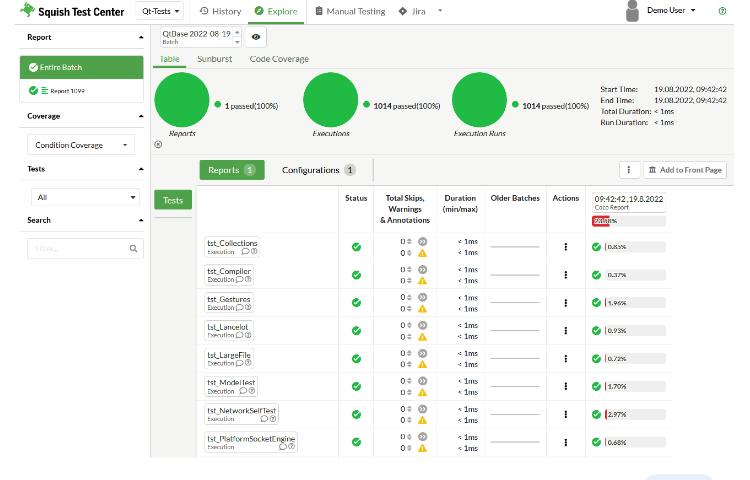Click warning triangle in tst_Lancelot row

422,337
